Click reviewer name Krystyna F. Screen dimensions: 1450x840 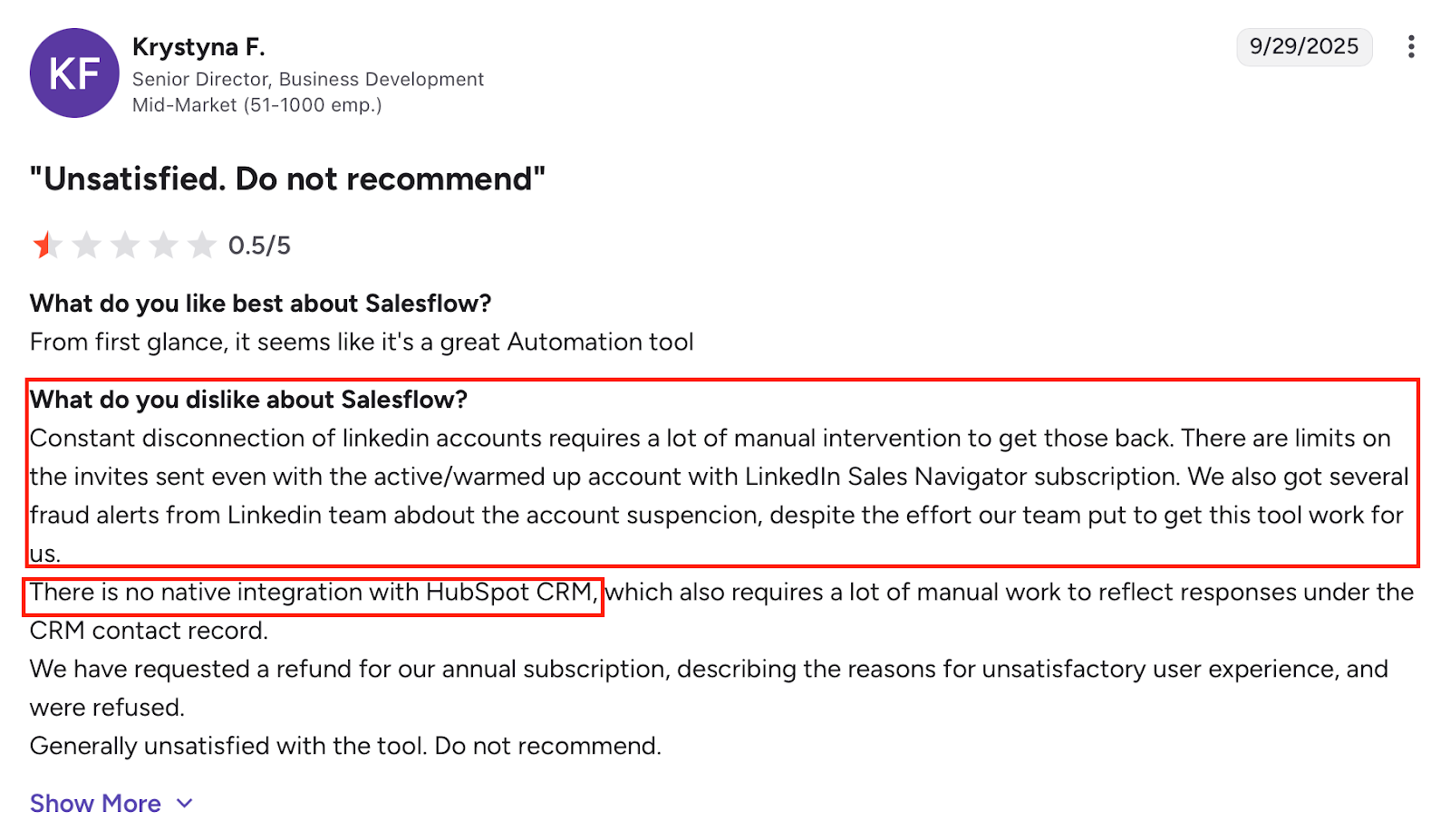[199, 45]
